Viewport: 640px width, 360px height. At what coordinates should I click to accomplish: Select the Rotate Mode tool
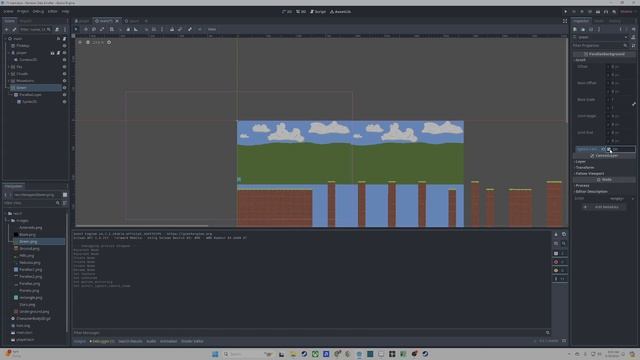point(94,29)
